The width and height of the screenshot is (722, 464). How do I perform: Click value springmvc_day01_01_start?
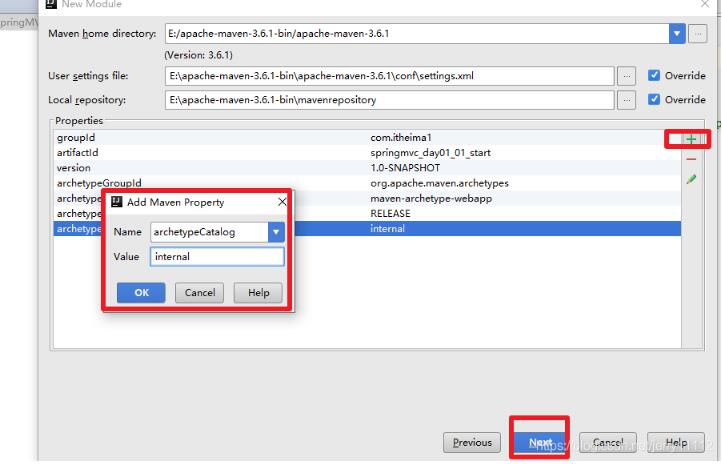click(430, 153)
